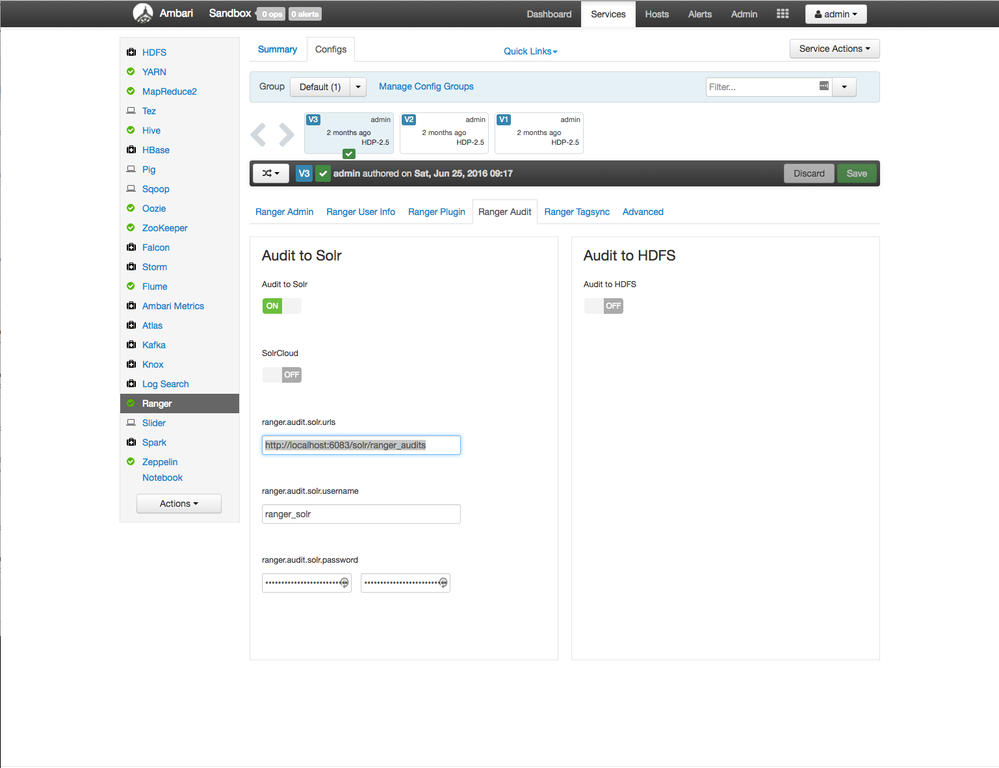Click the apps grid icon in top bar

click(783, 14)
